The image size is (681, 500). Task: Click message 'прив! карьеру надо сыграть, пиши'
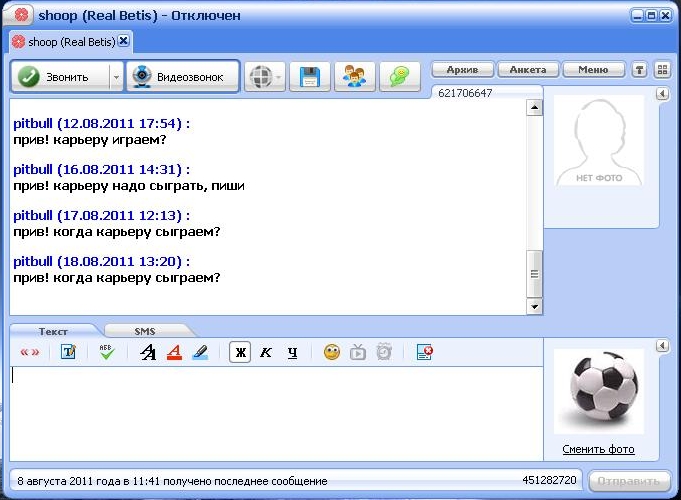click(129, 186)
